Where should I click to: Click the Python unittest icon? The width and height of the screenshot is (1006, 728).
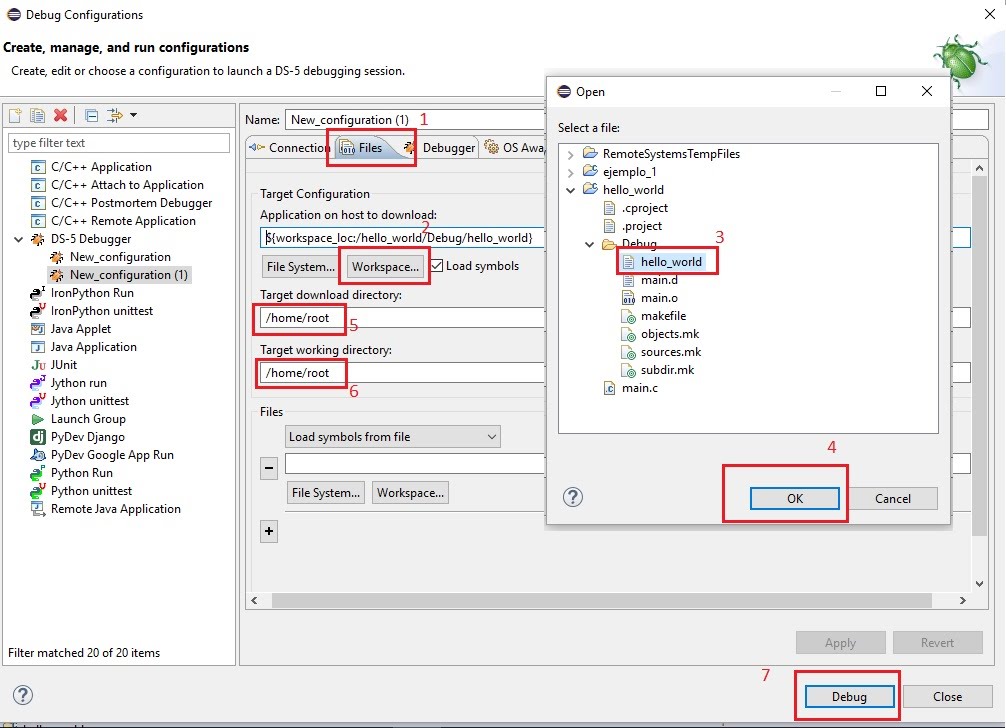38,491
